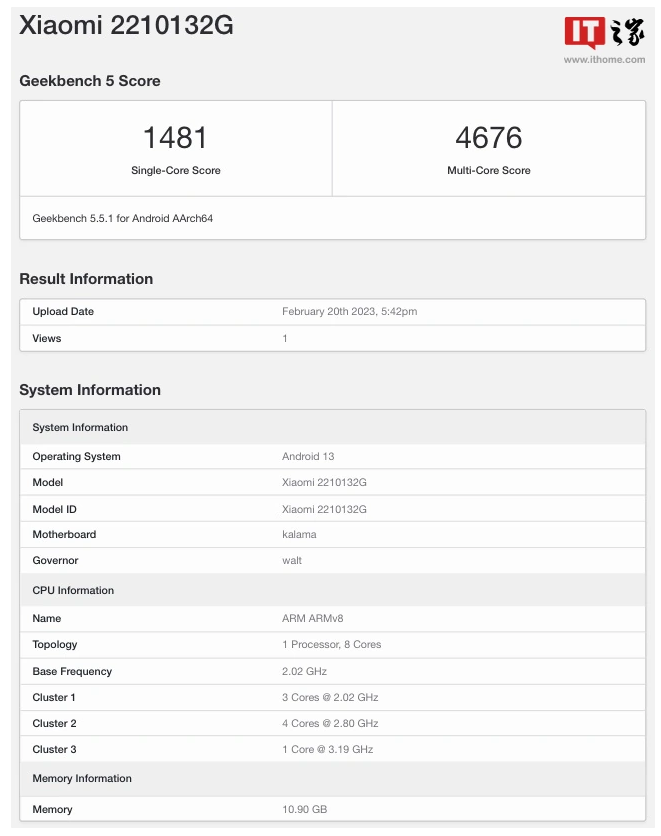Click the Views row
661x836 pixels.
point(333,339)
